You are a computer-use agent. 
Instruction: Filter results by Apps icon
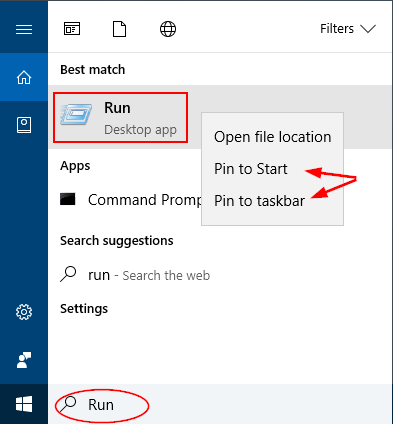tap(72, 29)
